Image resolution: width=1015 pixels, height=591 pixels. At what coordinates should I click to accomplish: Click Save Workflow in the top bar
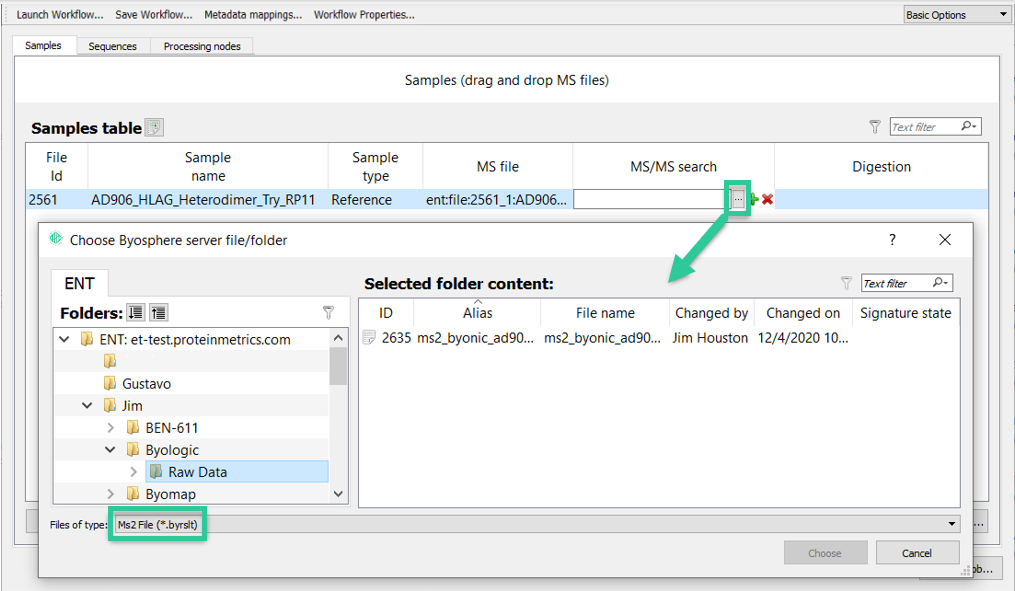pyautogui.click(x=153, y=14)
